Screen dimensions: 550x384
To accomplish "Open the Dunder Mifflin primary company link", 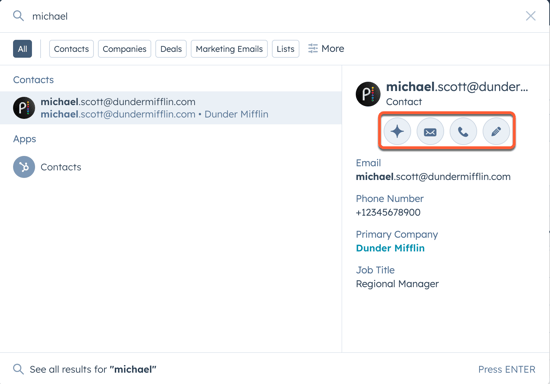I will click(x=390, y=248).
